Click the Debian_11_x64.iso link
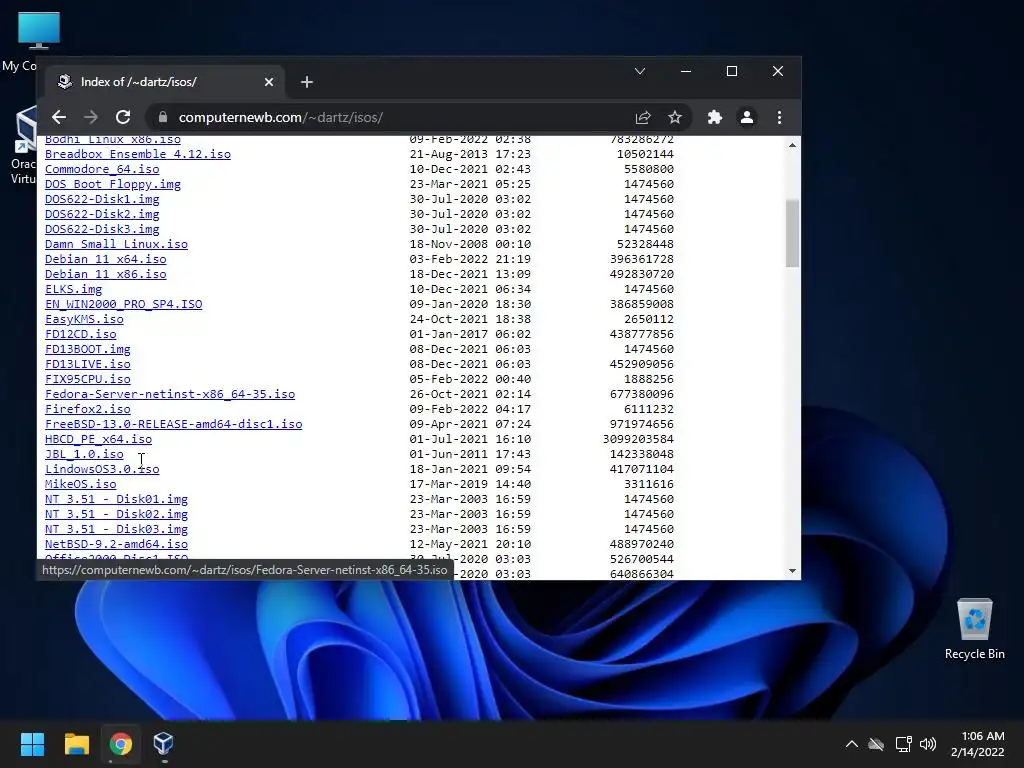The image size is (1024, 768). point(106,259)
